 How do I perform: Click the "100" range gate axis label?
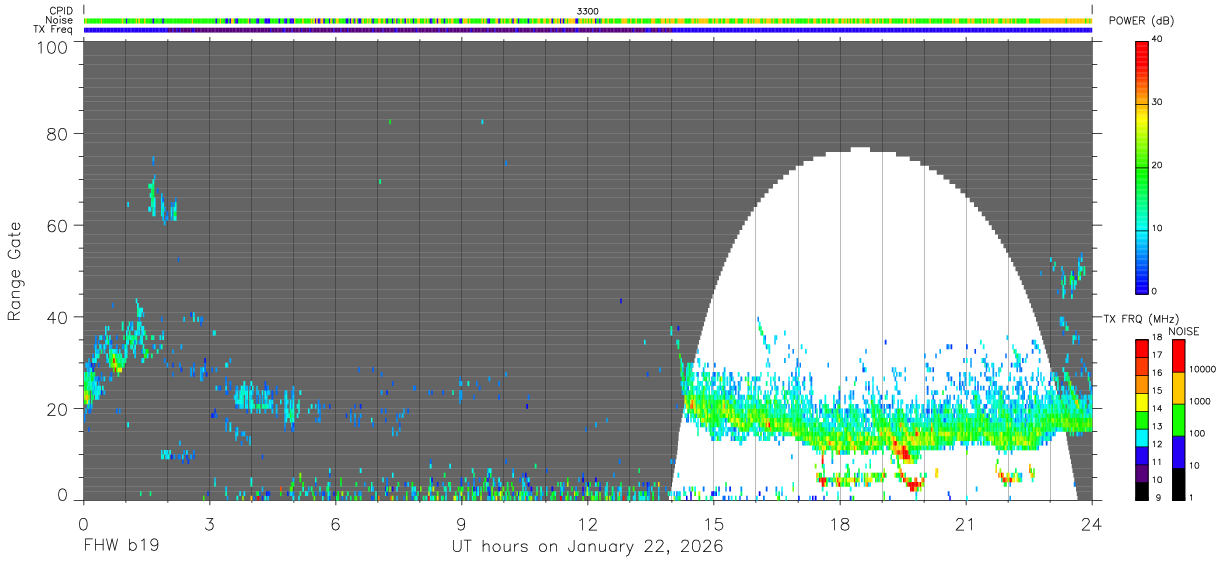[x=53, y=47]
